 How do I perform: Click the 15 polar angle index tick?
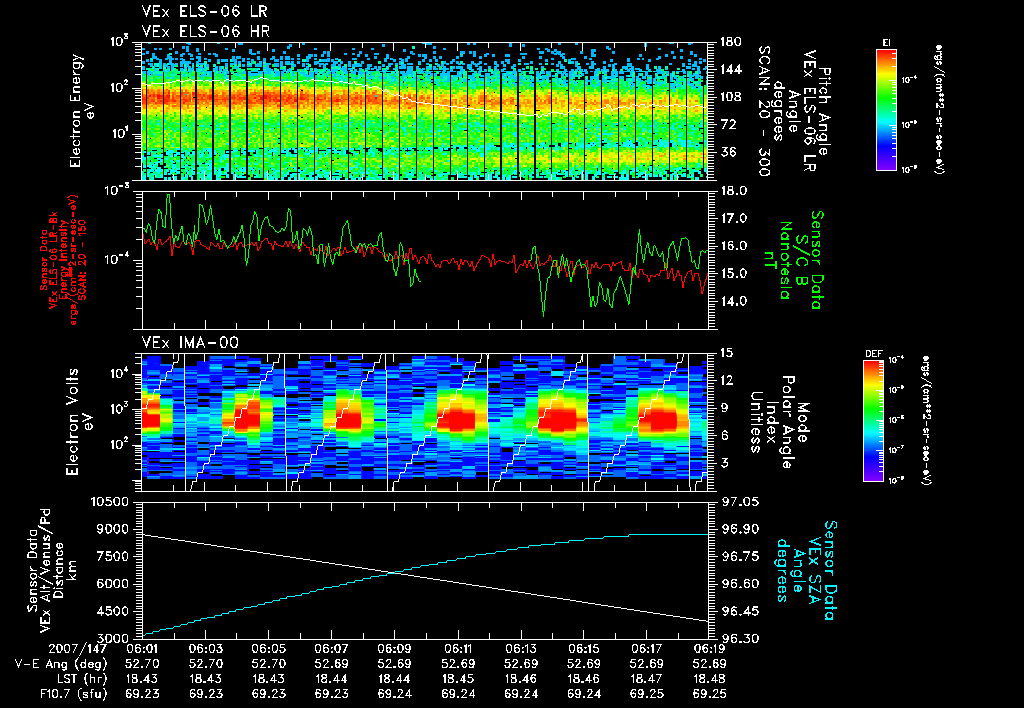727,353
